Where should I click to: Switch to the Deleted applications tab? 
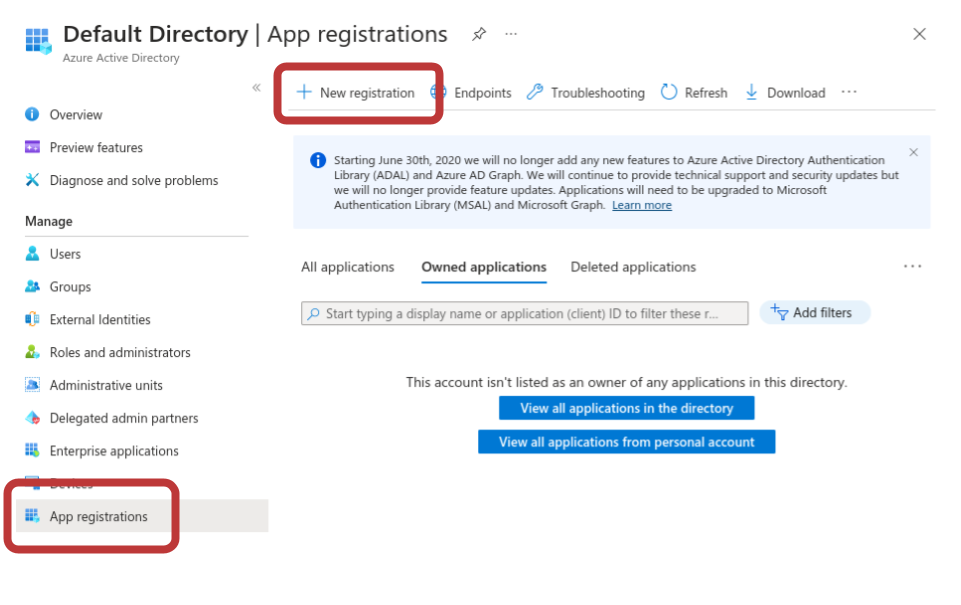(x=633, y=267)
